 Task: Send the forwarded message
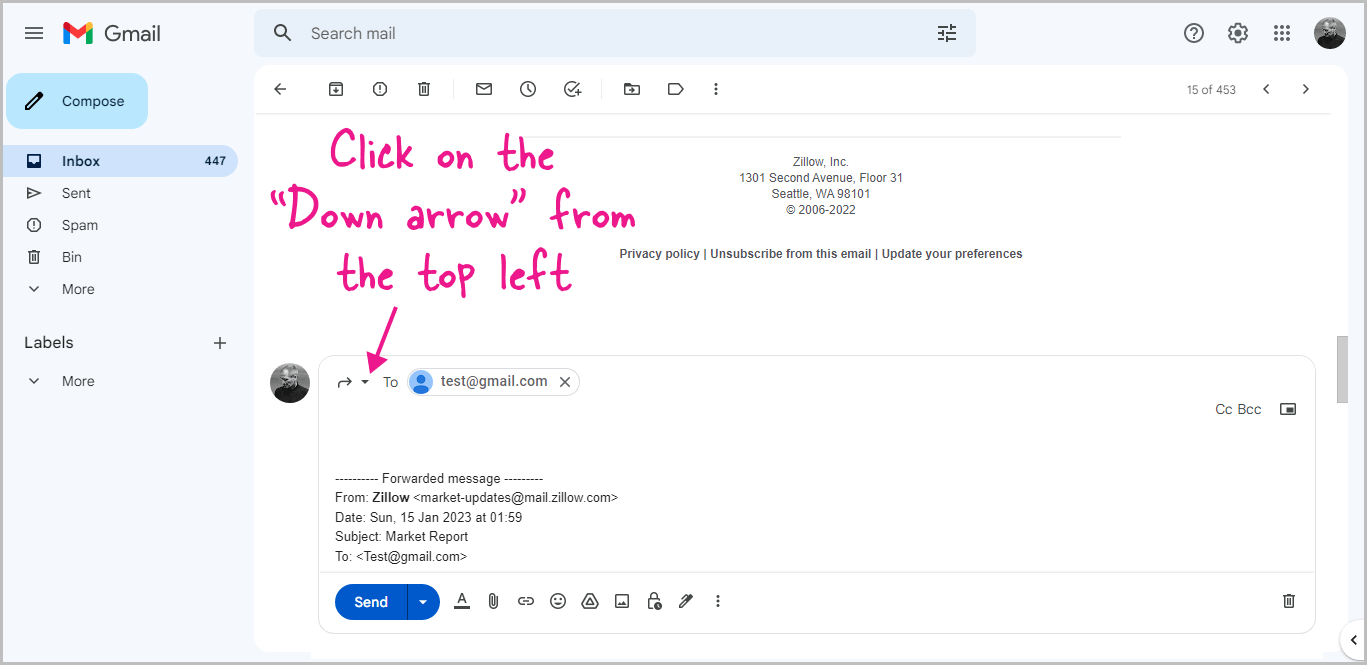[x=369, y=601]
